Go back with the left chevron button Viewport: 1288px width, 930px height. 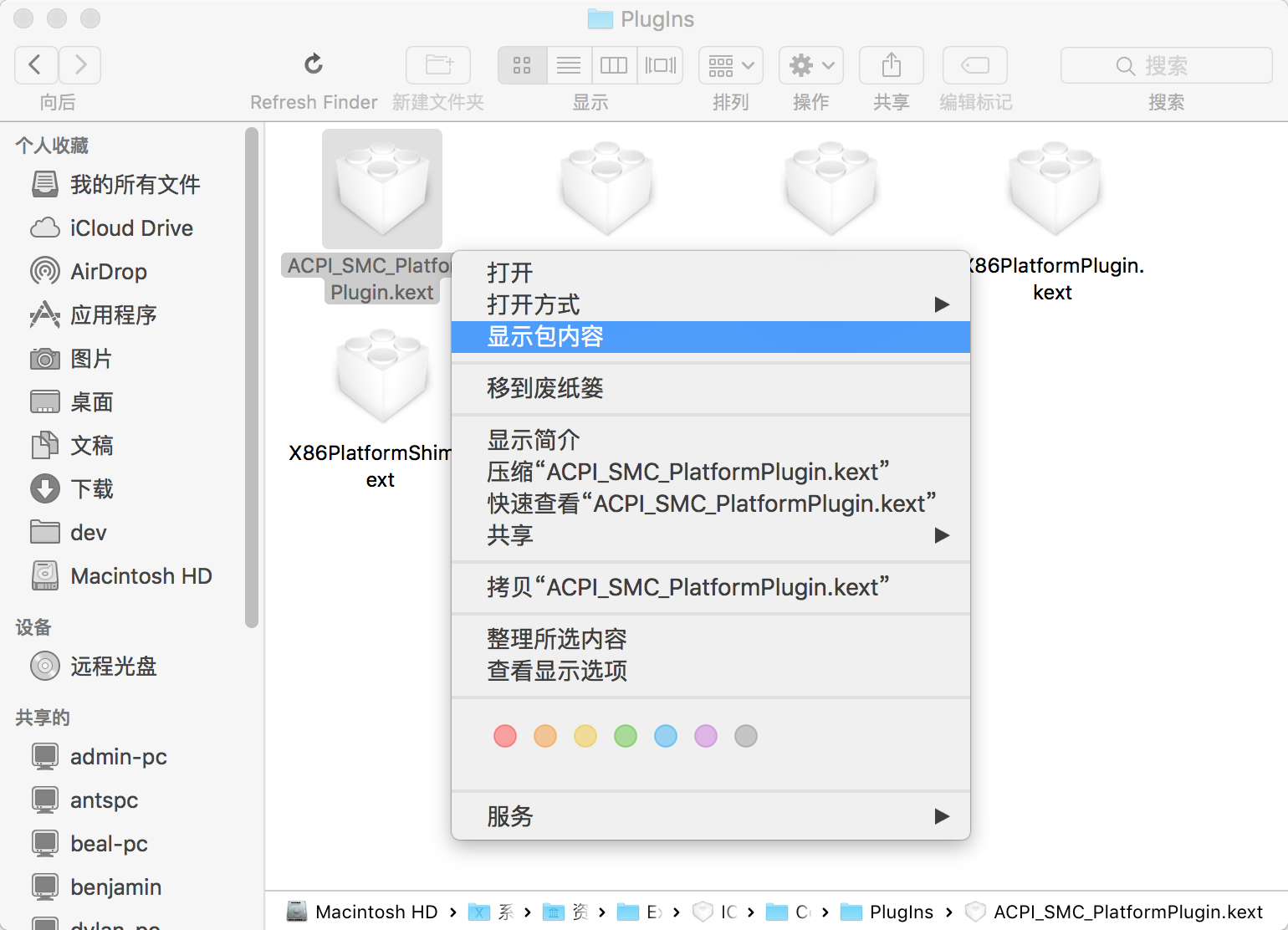click(36, 65)
